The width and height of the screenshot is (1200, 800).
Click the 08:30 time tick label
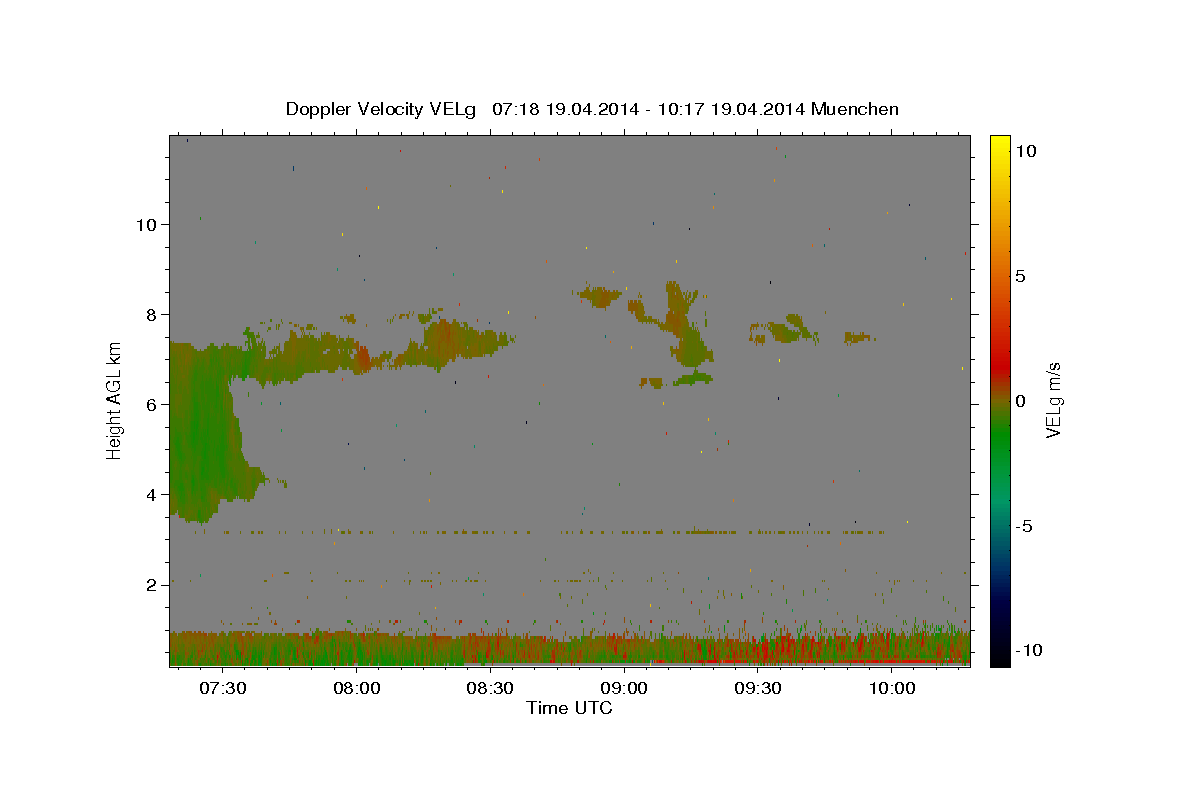click(x=490, y=689)
